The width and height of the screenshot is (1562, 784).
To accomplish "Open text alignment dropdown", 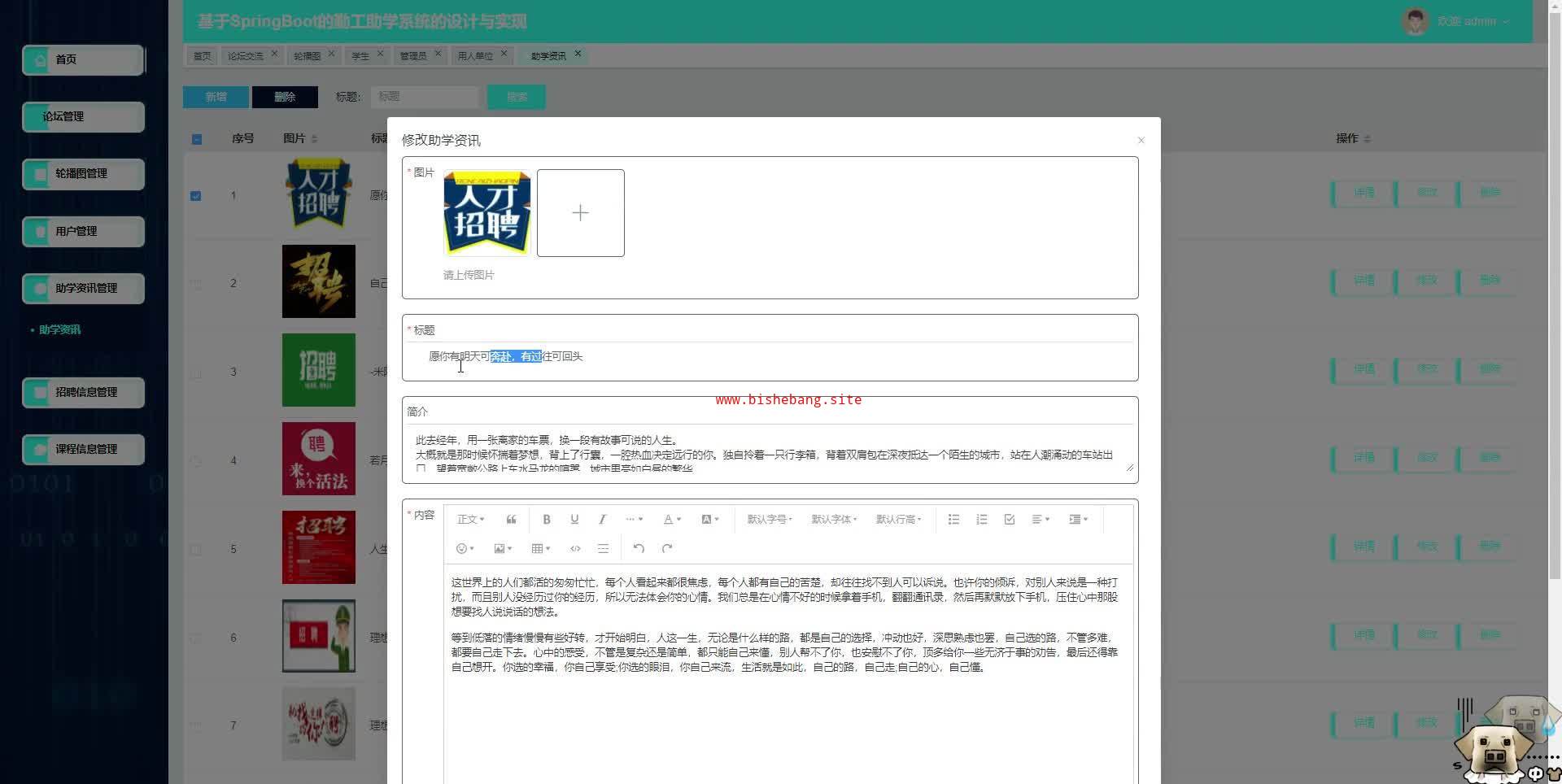I will (1041, 520).
